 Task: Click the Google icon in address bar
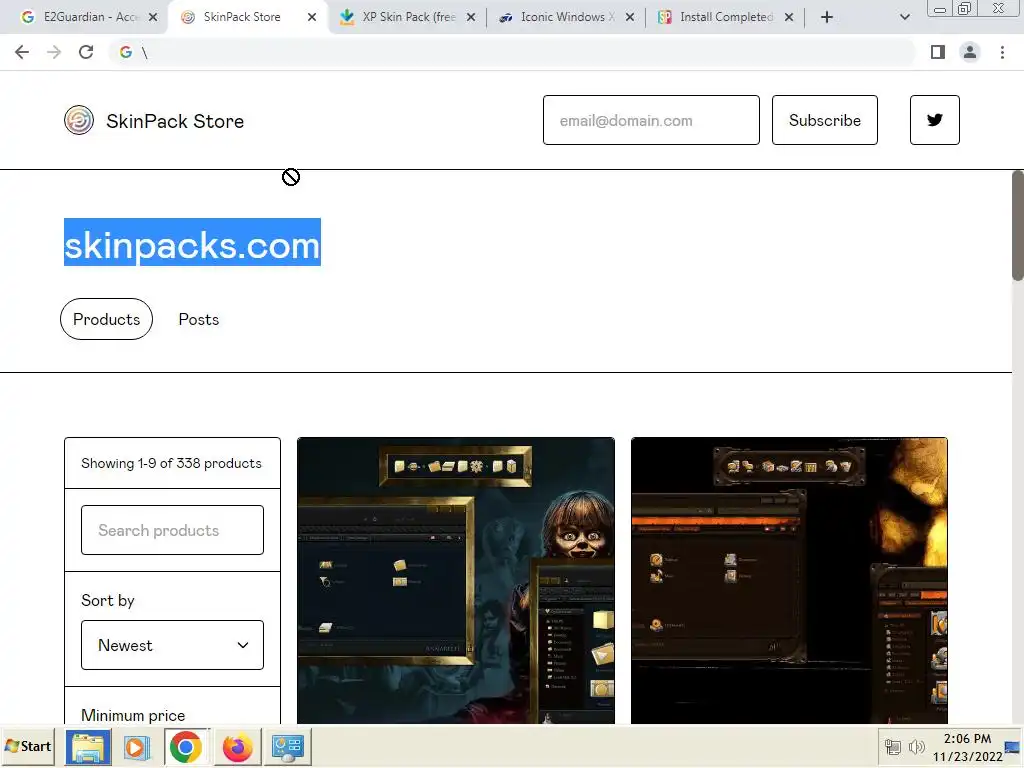[125, 52]
